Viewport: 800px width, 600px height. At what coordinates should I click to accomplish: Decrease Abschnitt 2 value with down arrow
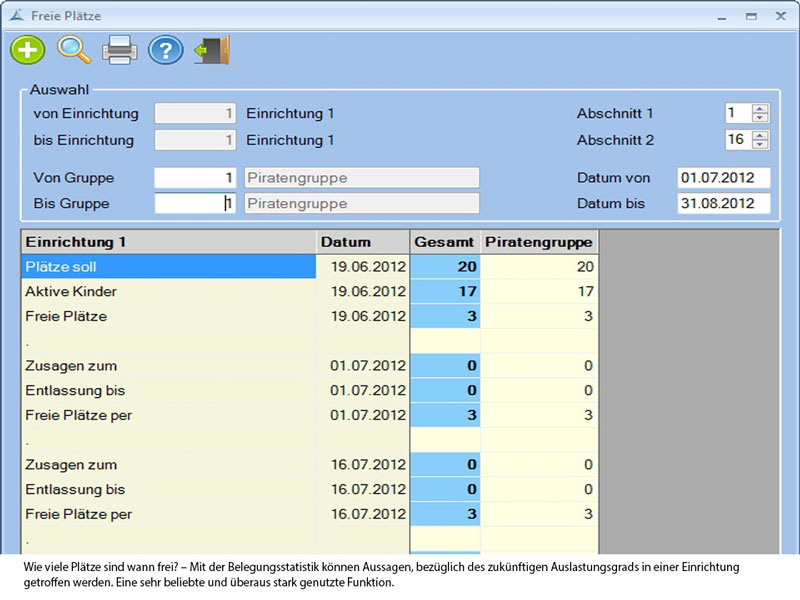point(760,144)
